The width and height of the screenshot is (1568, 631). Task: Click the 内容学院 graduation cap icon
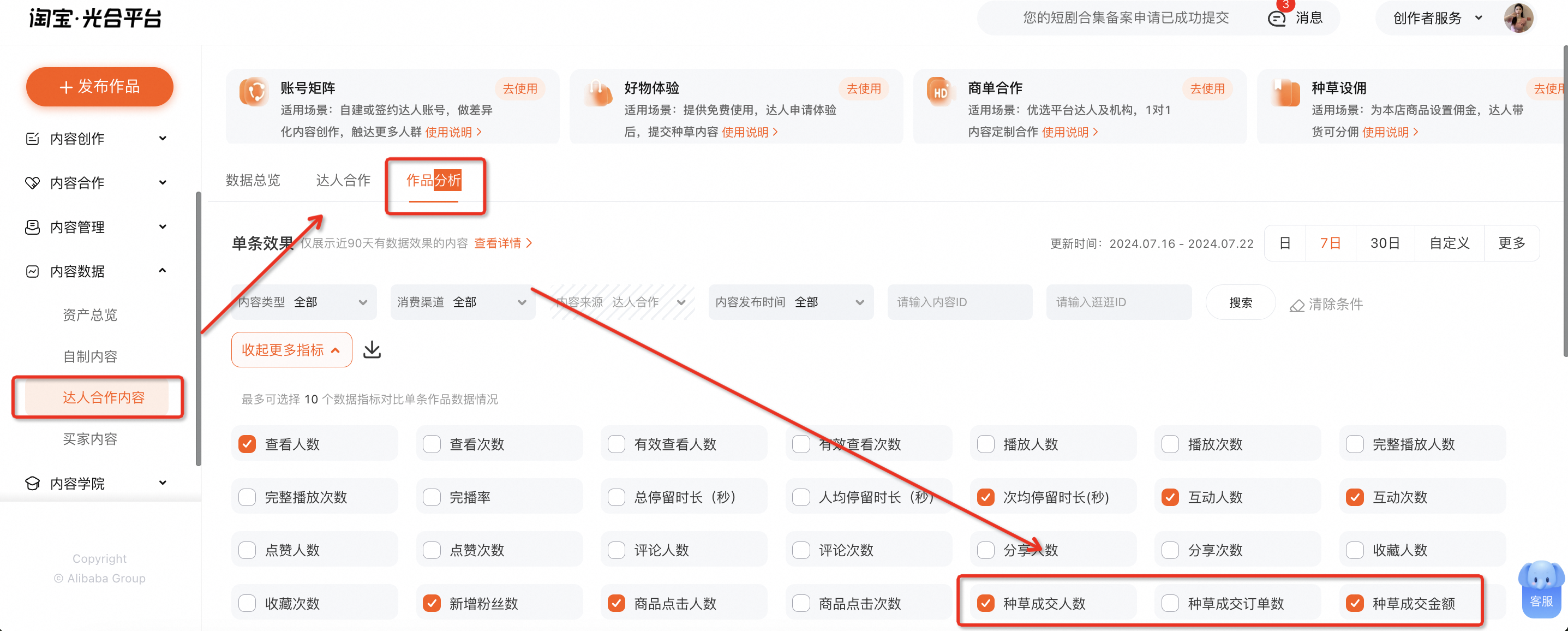click(32, 483)
